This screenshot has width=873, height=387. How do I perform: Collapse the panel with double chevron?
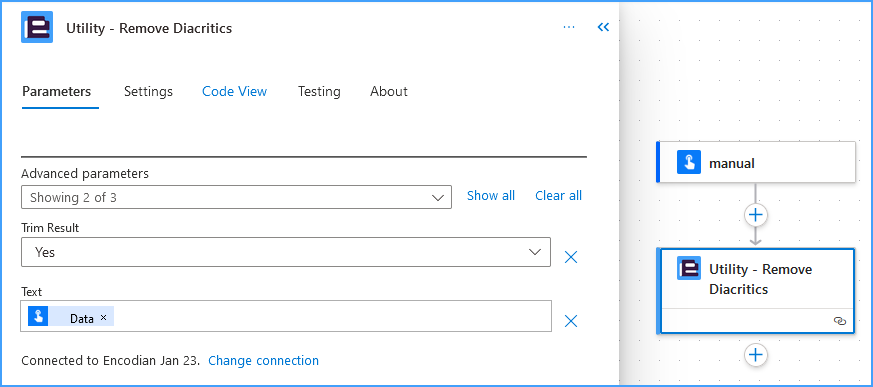(603, 27)
